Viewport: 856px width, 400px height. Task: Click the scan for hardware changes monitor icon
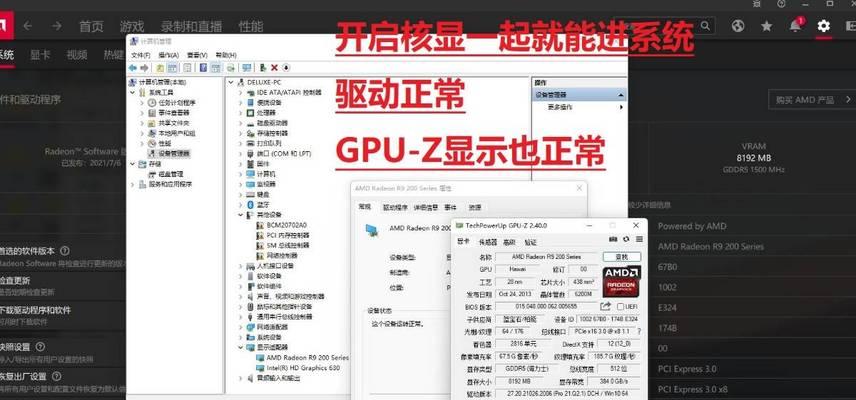(247, 68)
